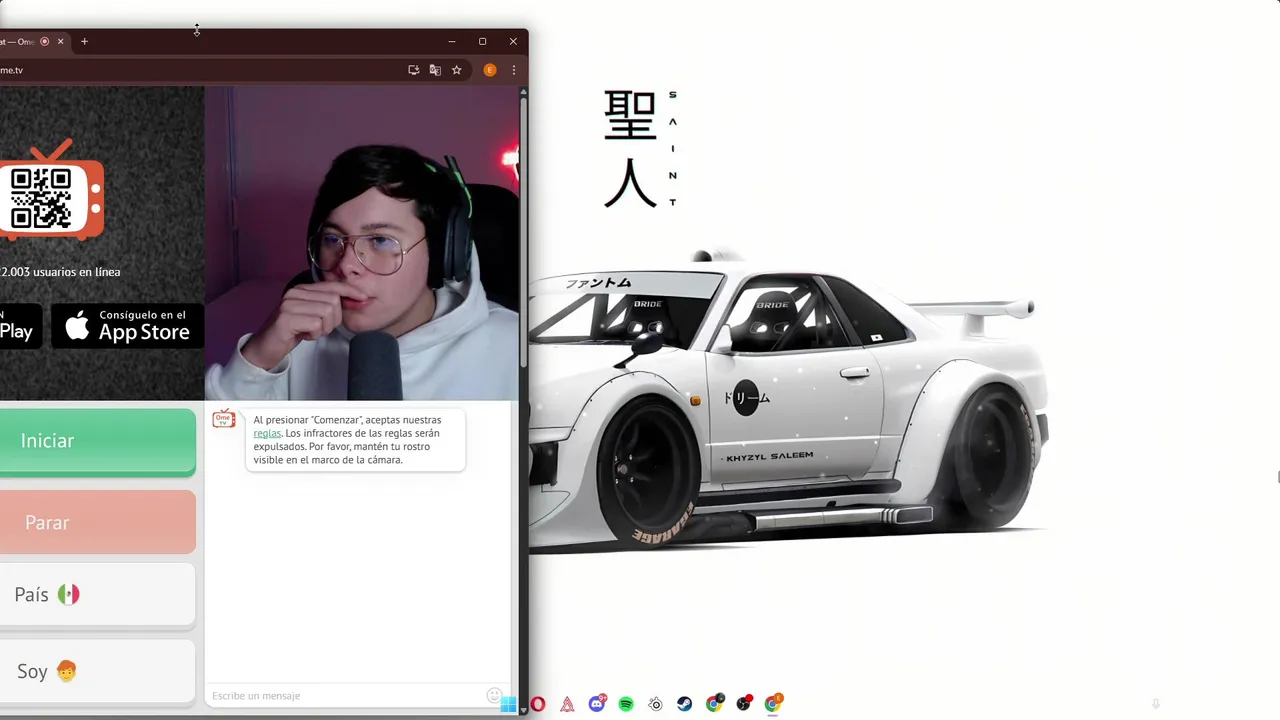The height and width of the screenshot is (720, 1280).
Task: Open Chrome's three-dot menu
Action: 514,70
